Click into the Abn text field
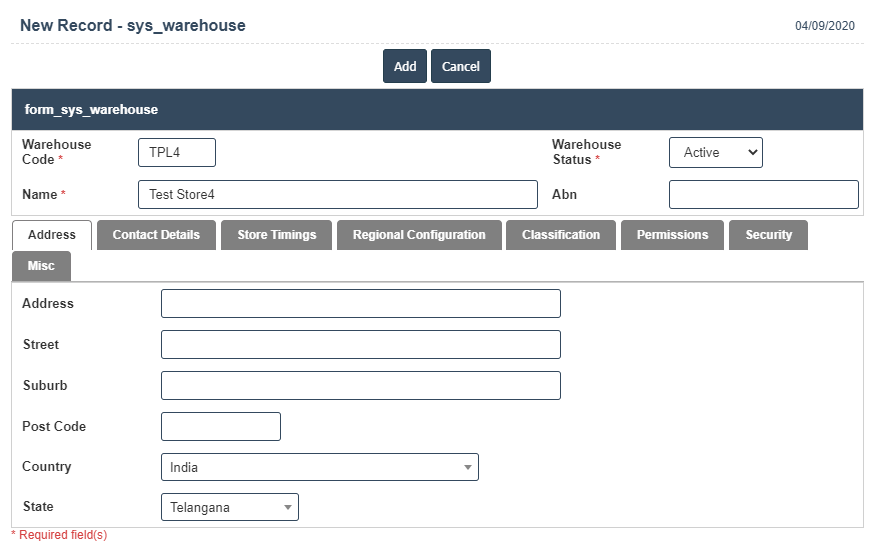The height and width of the screenshot is (550, 880). 763,194
